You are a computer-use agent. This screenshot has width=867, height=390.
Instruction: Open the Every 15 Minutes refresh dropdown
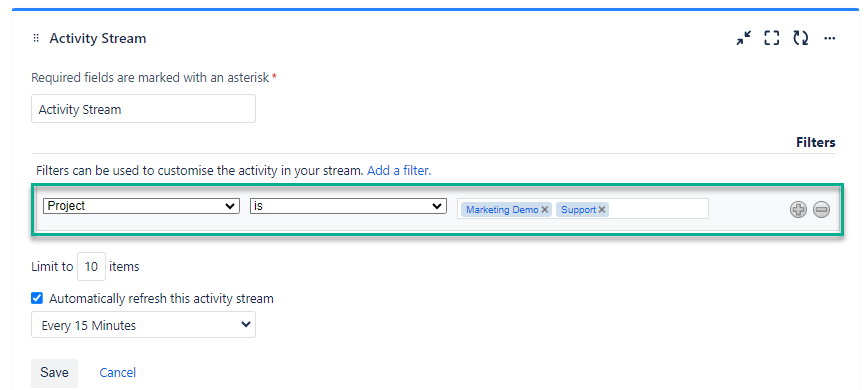coord(143,325)
